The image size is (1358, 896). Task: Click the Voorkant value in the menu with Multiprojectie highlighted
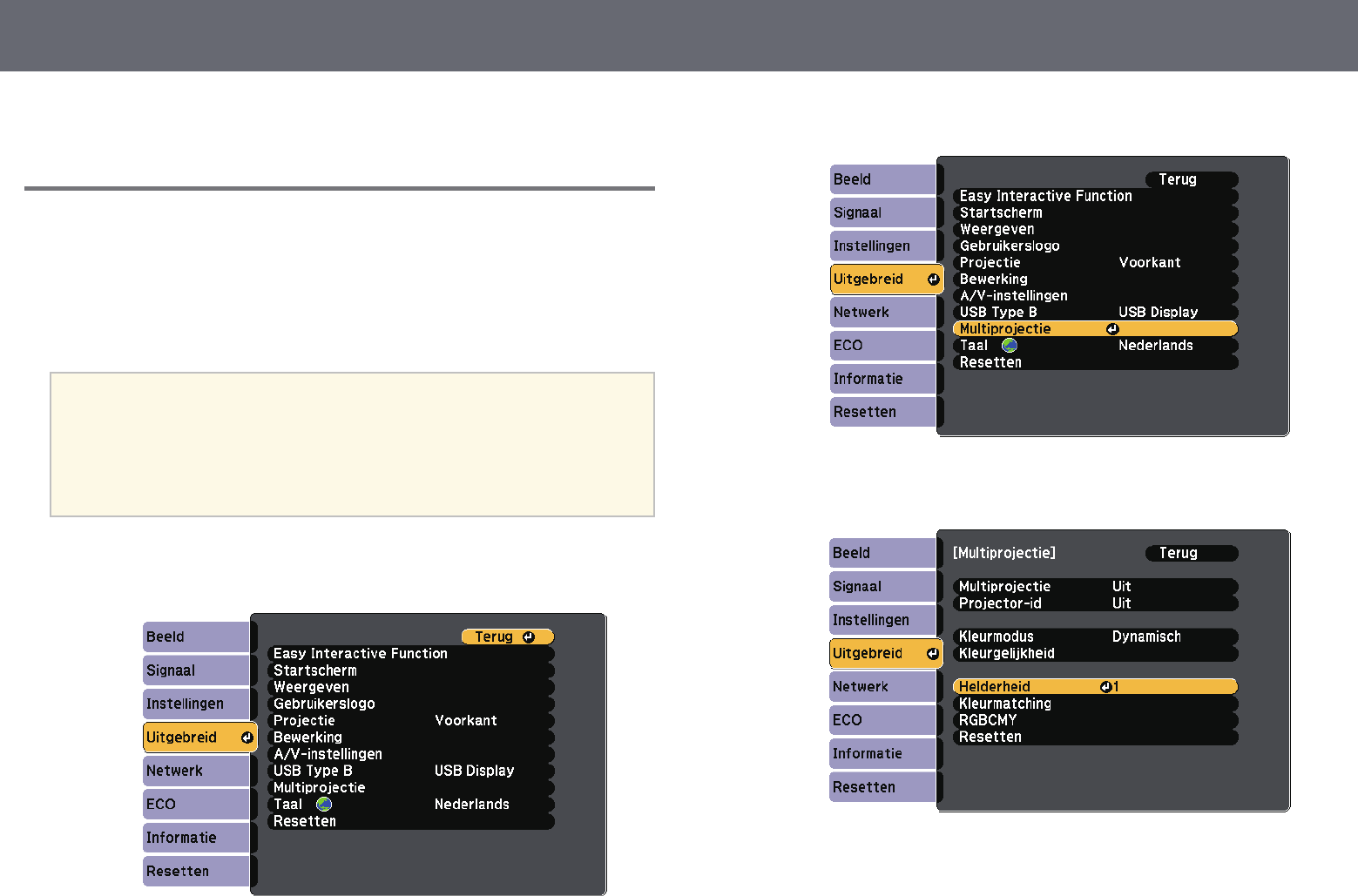click(1150, 262)
